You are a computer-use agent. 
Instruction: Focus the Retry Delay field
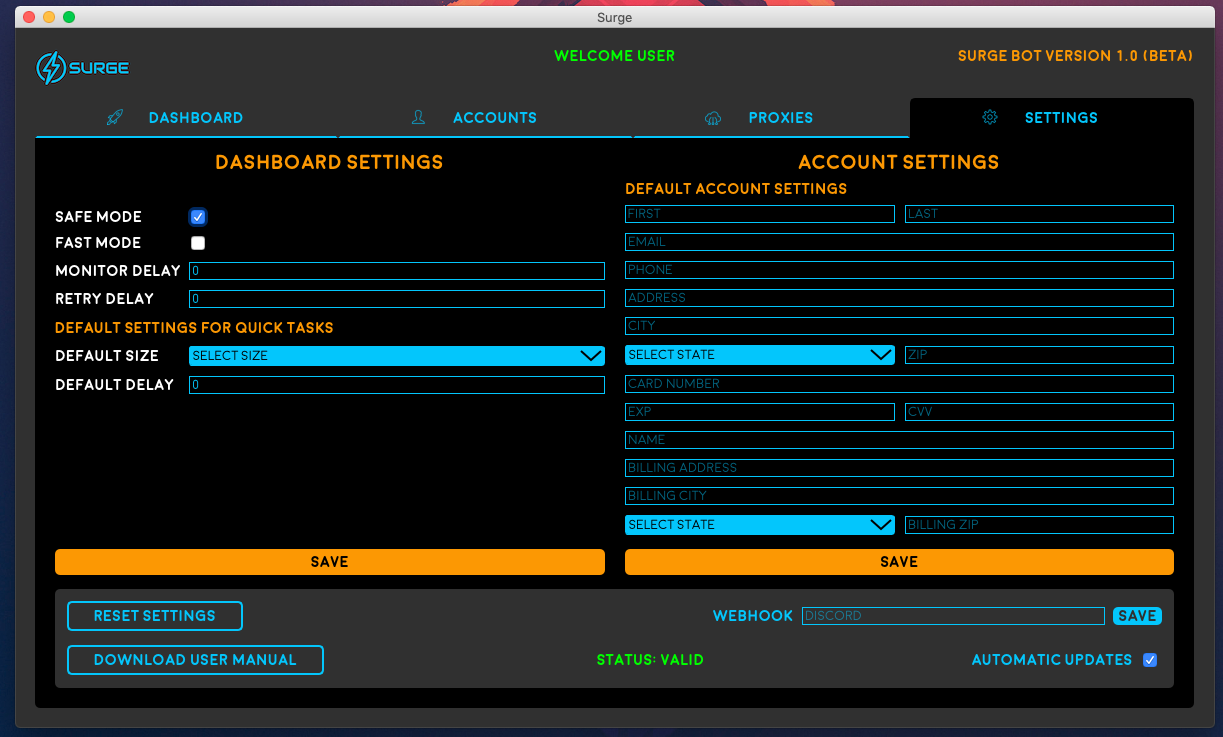coord(397,299)
